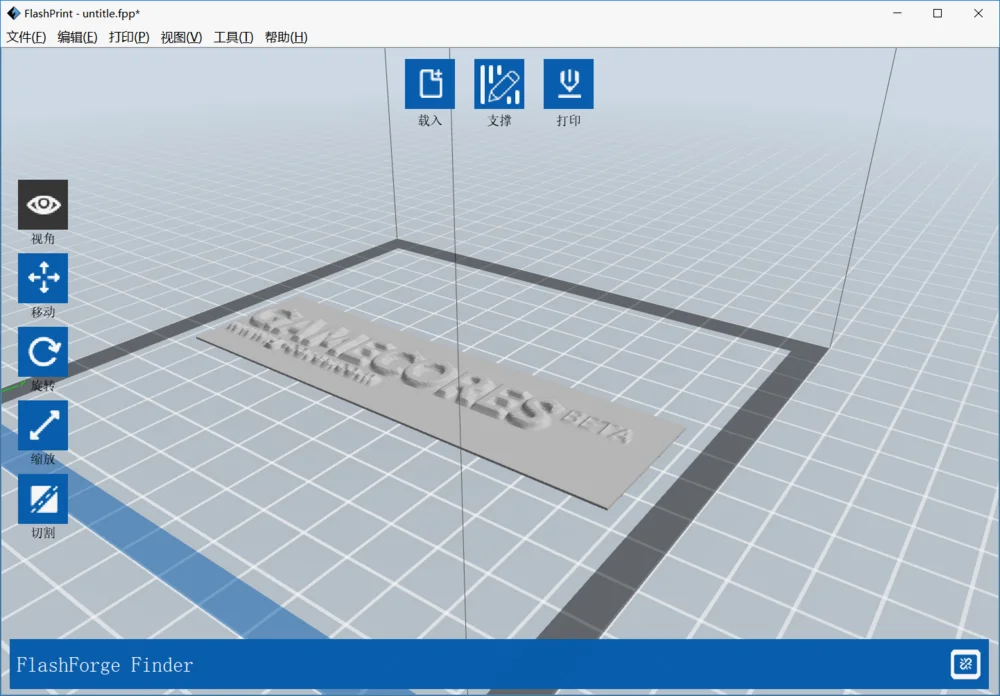Select the Scale (缩放) tool
This screenshot has height=696, width=1000.
pos(43,426)
